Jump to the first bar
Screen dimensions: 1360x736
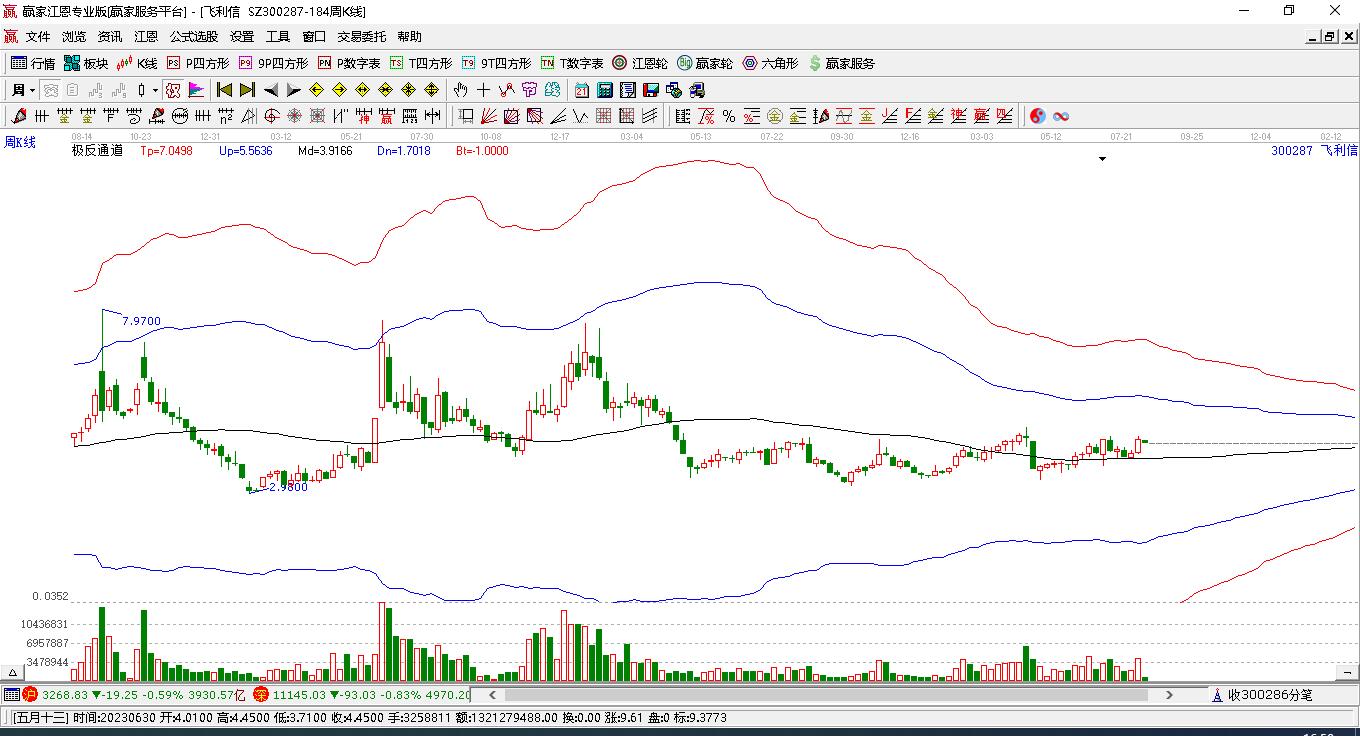click(x=224, y=90)
